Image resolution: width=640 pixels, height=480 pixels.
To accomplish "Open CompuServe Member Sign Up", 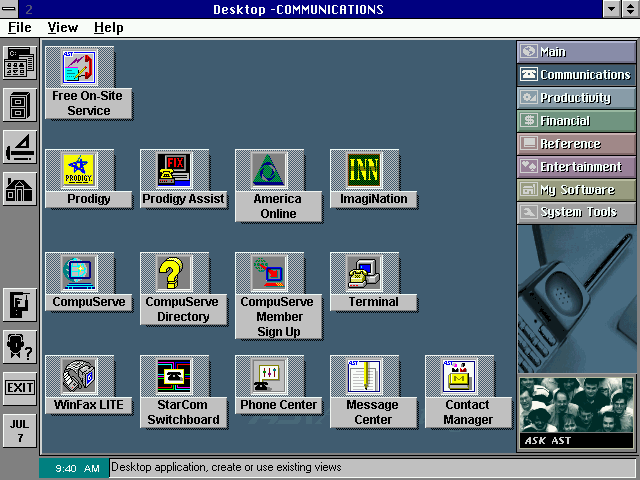I will (x=269, y=273).
